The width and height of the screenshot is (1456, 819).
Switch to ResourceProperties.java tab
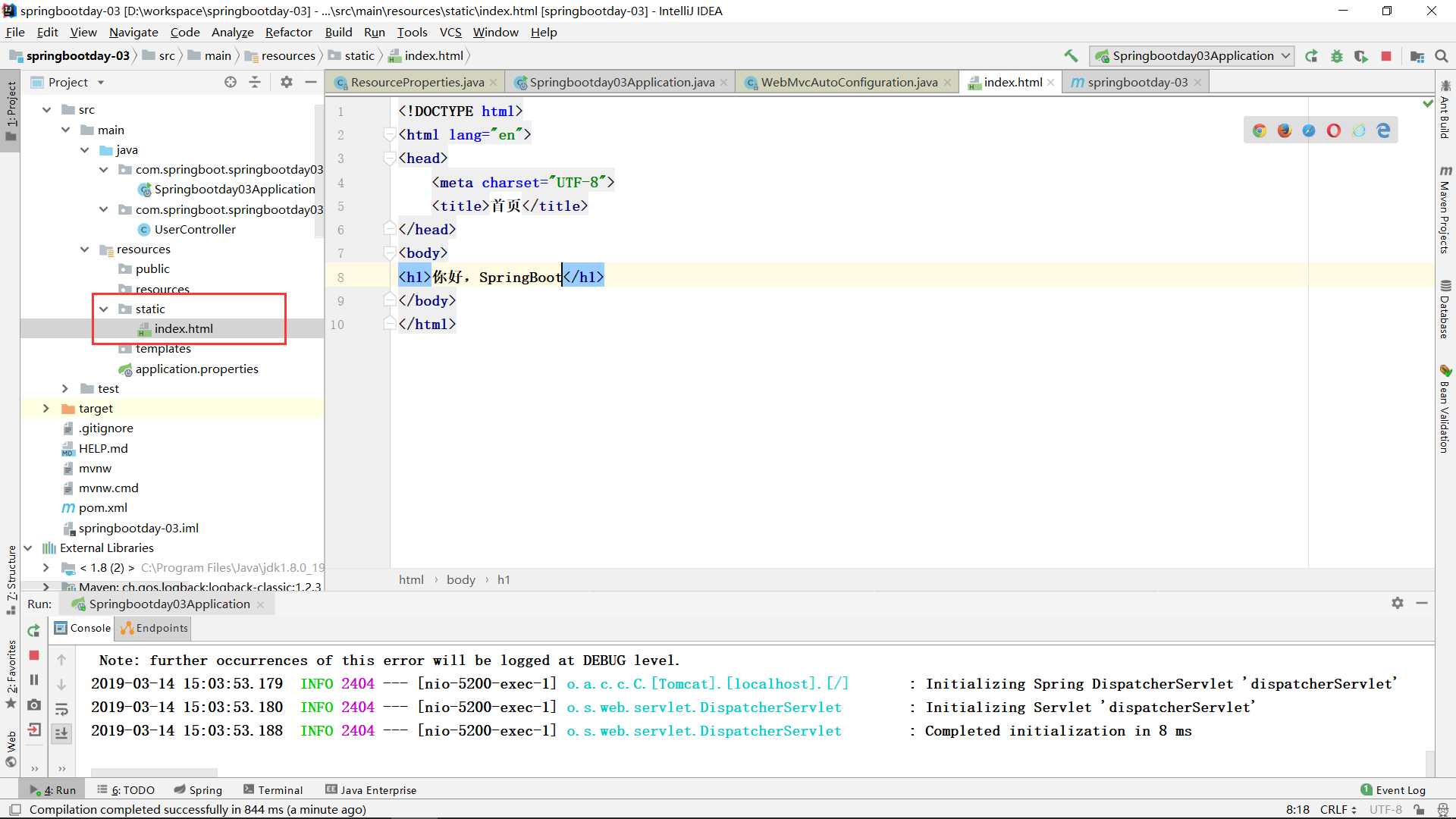coord(417,82)
